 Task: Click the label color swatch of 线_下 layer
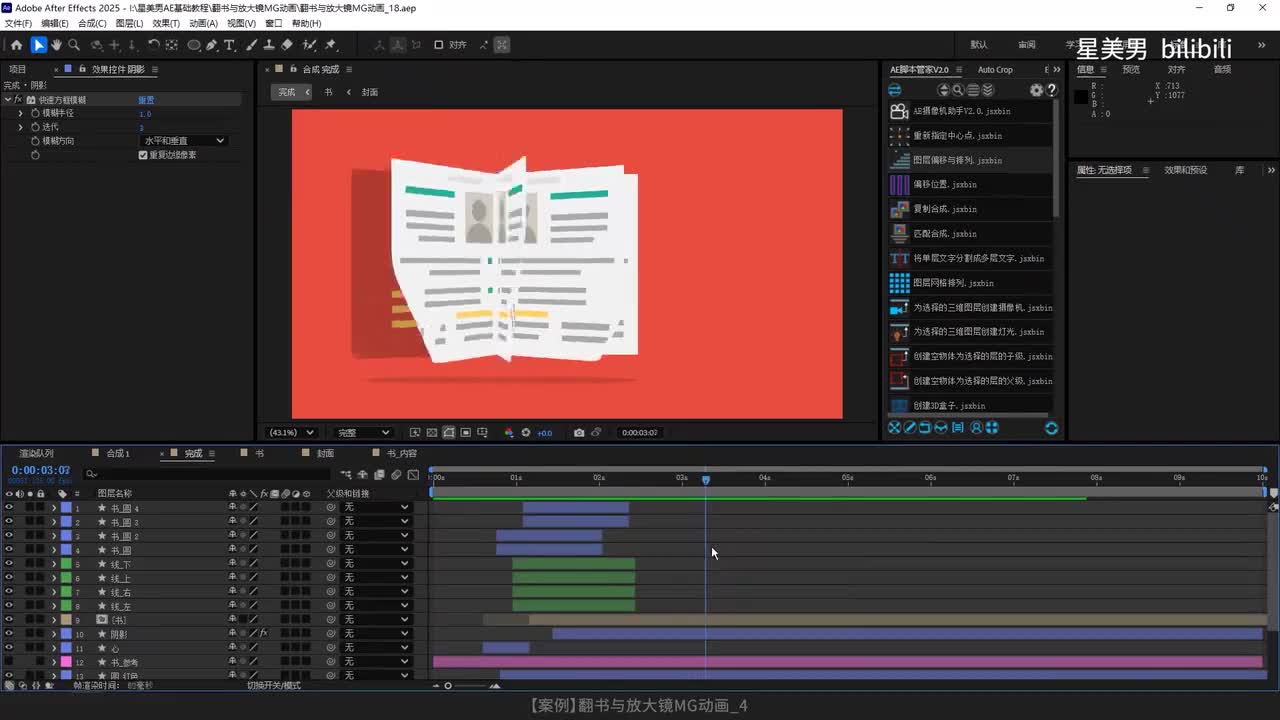point(66,564)
